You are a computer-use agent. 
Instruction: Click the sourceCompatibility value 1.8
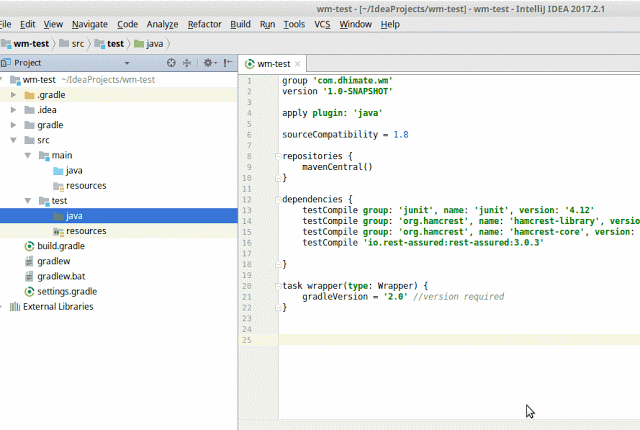point(401,135)
